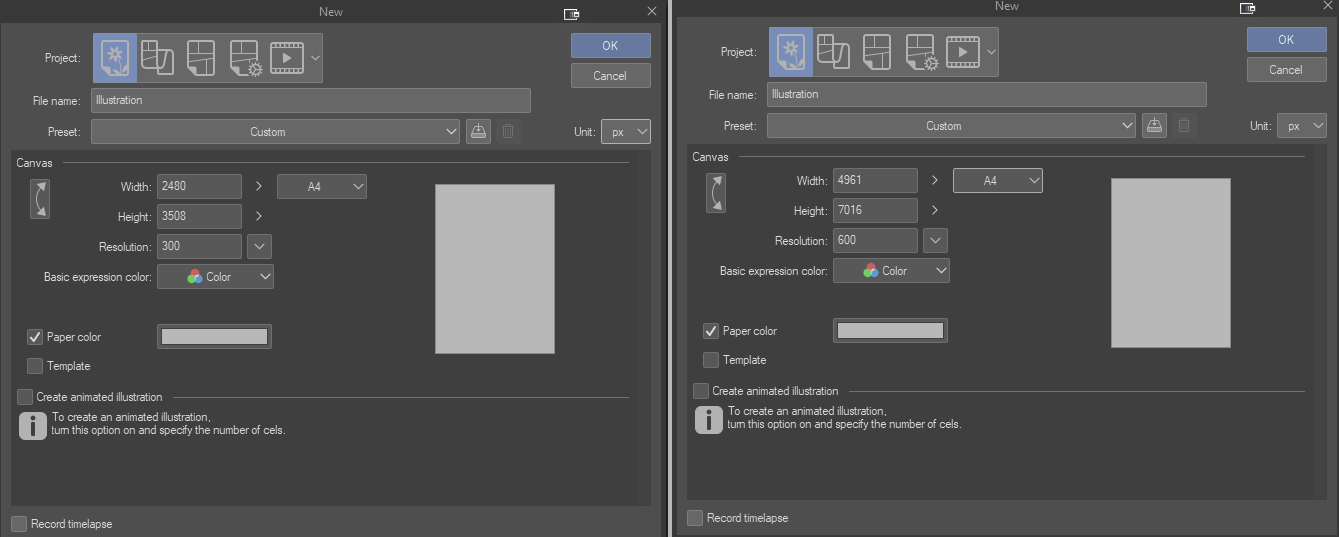
Task: Click arrow beside Height 3508 field
Action: [258, 216]
